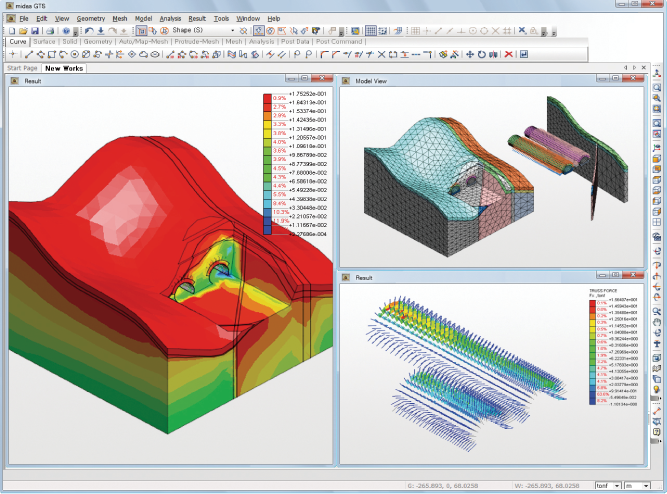Switch to the Protrude-Mesh toolbar tab
Image resolution: width=667 pixels, height=494 pixels.
(x=197, y=42)
